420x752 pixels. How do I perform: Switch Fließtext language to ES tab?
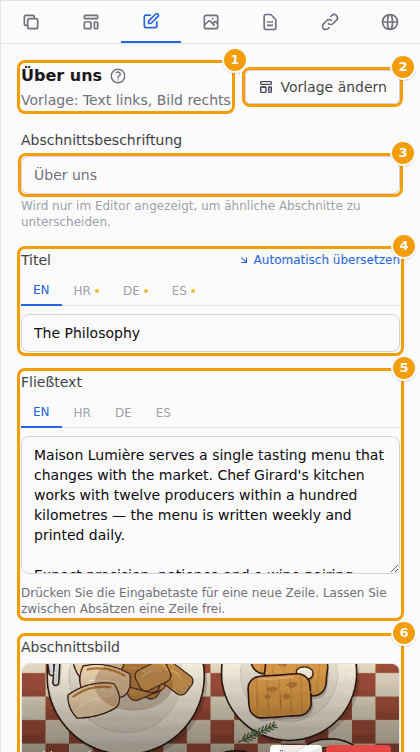(x=163, y=413)
